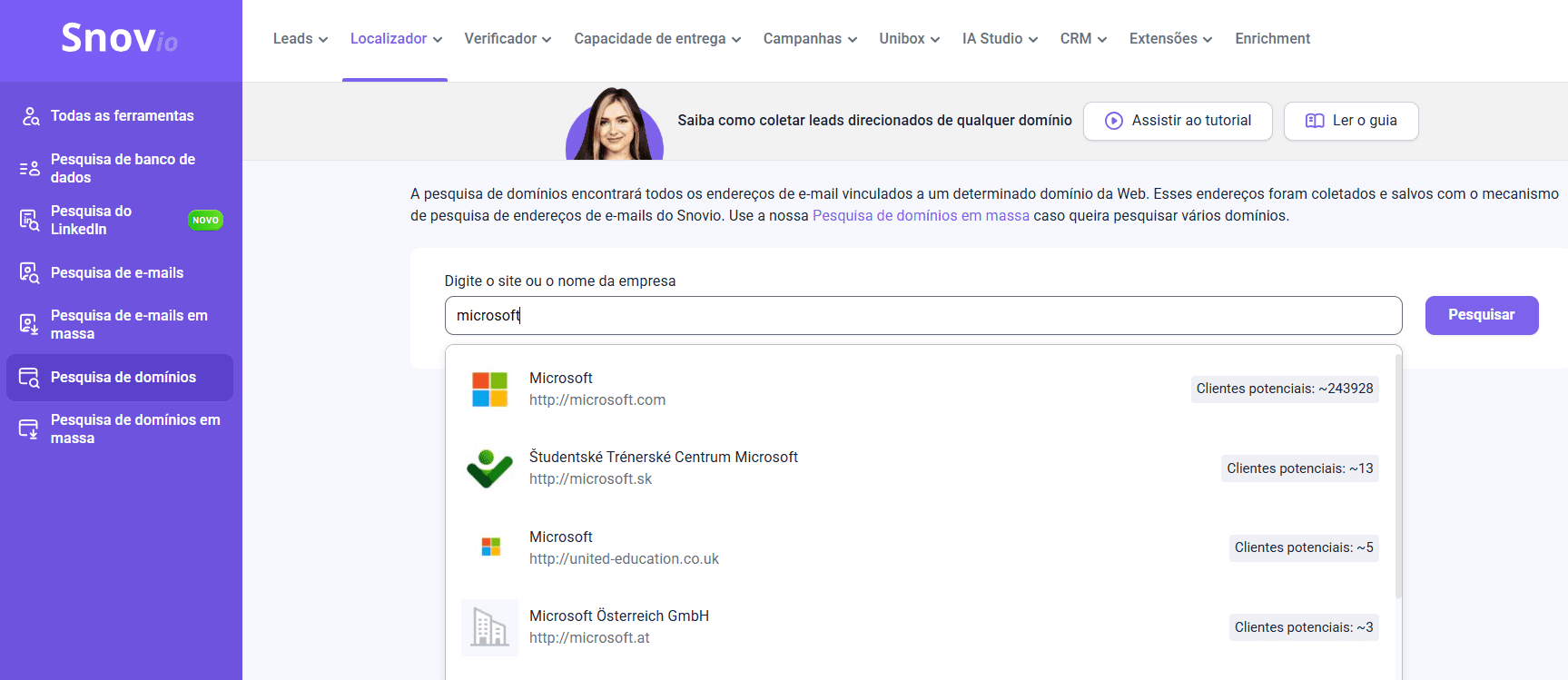The image size is (1568, 680).
Task: Click the Clientes potenciais ~243928 badge
Action: click(1285, 389)
